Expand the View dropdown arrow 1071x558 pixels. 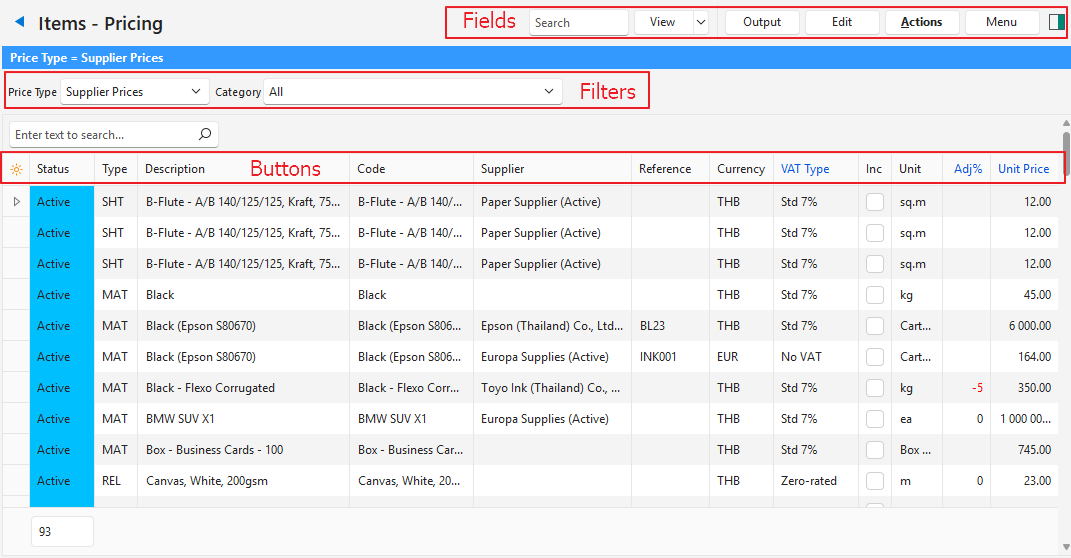pos(700,22)
